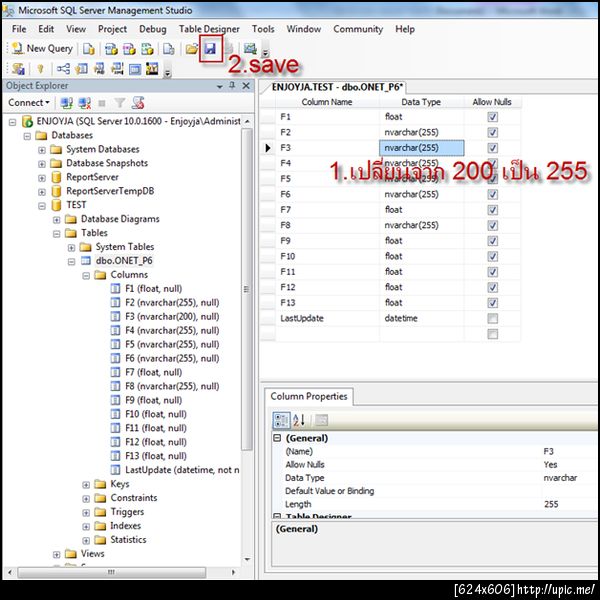Image resolution: width=600 pixels, height=600 pixels.
Task: Click the scroll-down arrow in Object Explorer
Action: tap(247, 559)
